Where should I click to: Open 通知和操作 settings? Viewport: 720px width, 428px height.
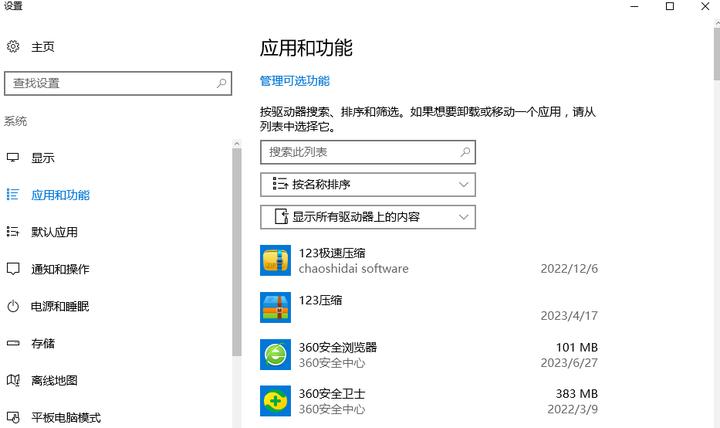click(x=60, y=269)
